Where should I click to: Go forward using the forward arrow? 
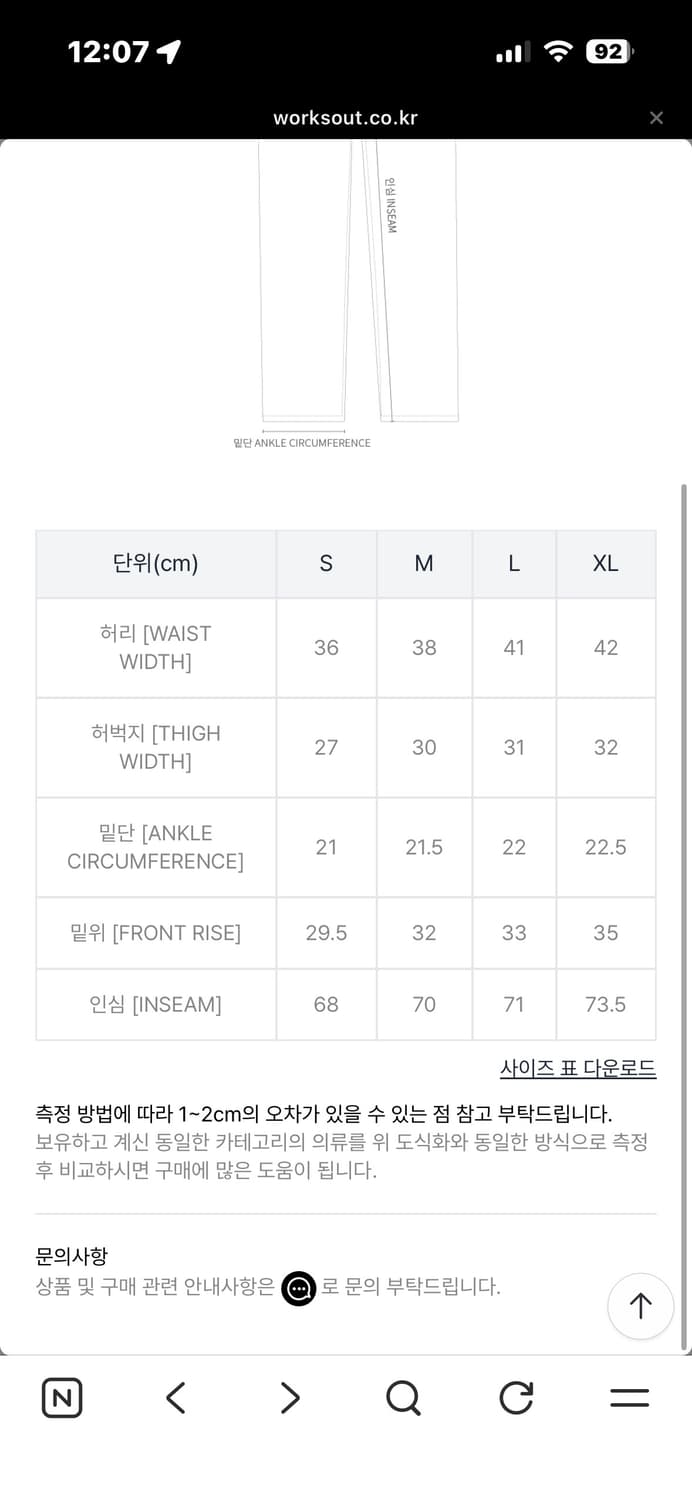click(x=288, y=1398)
